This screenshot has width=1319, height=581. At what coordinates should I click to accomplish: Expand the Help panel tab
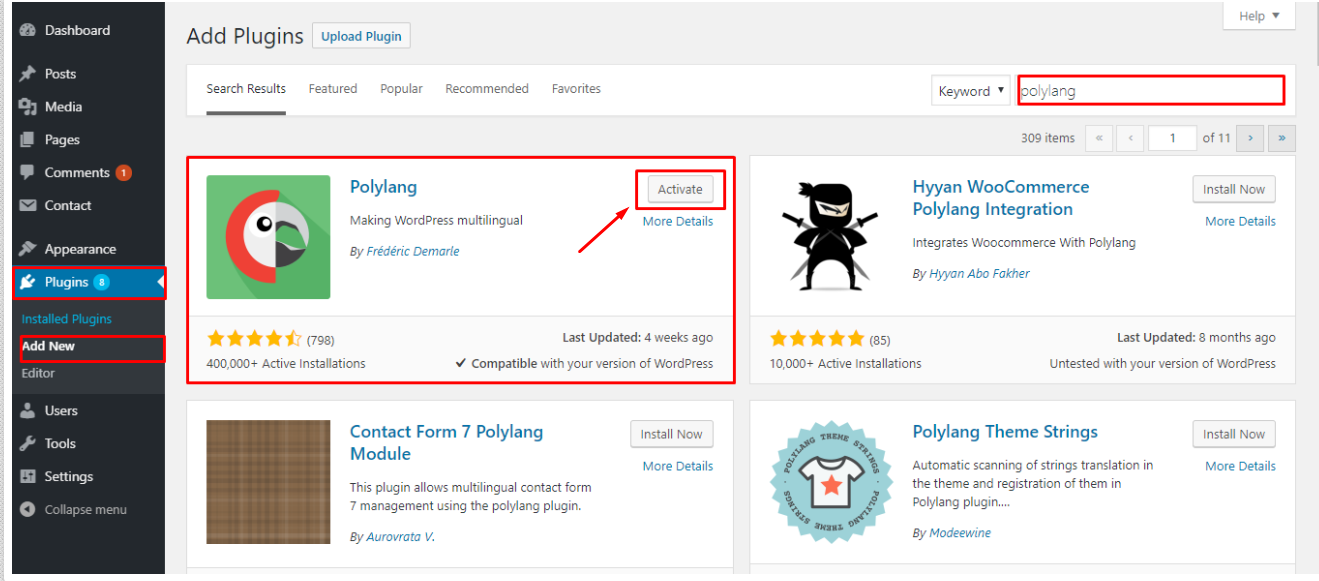click(1259, 16)
